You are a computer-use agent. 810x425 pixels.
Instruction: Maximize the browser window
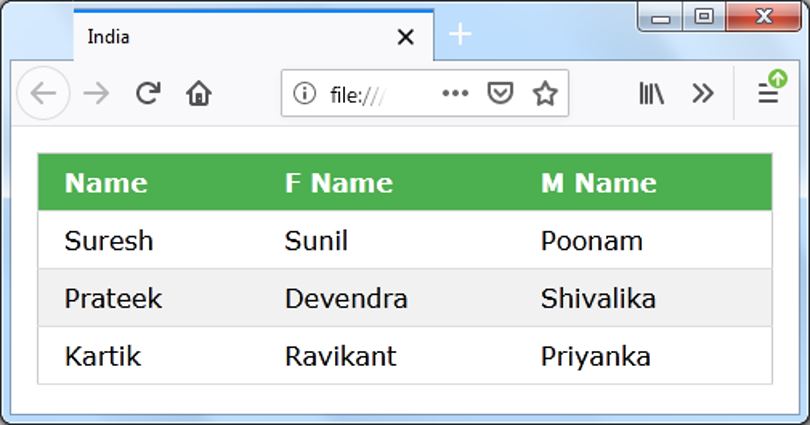[704, 17]
